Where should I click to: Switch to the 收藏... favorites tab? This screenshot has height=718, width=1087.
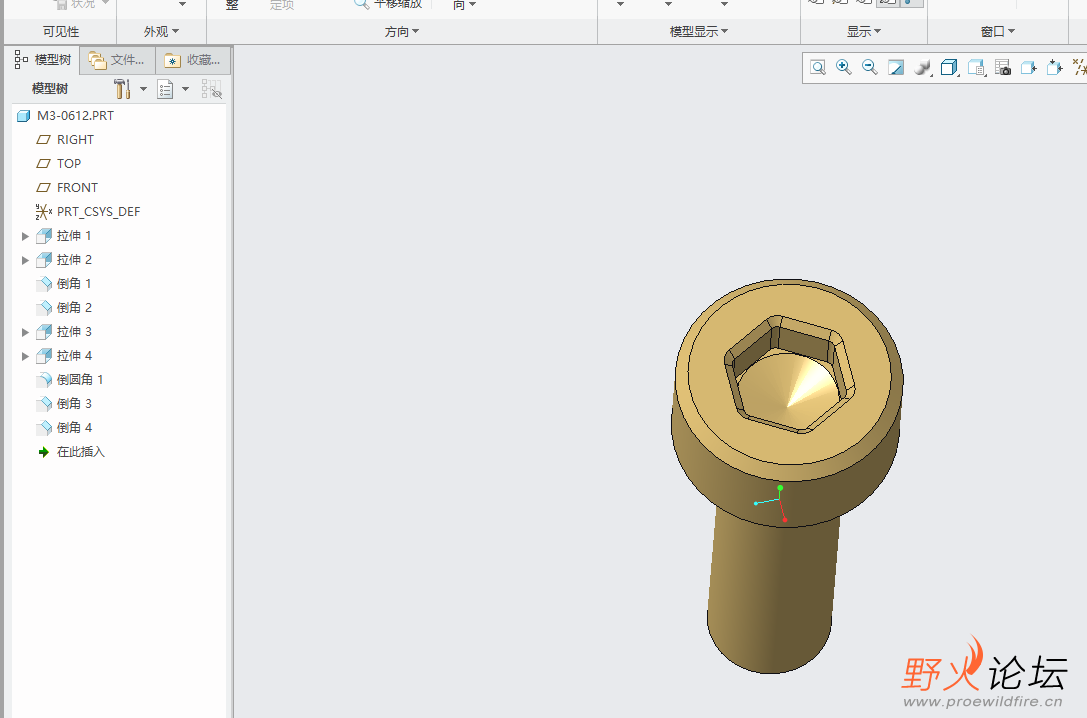pyautogui.click(x=193, y=60)
